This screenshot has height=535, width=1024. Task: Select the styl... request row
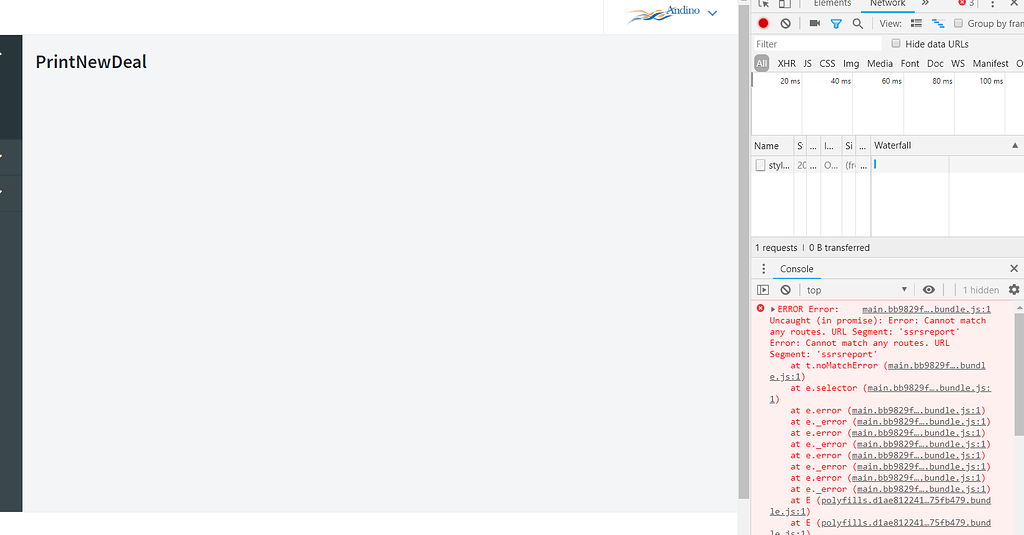[888, 165]
